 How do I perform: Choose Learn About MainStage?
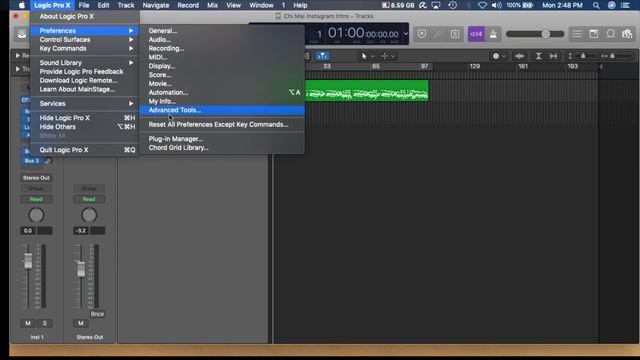(x=84, y=89)
